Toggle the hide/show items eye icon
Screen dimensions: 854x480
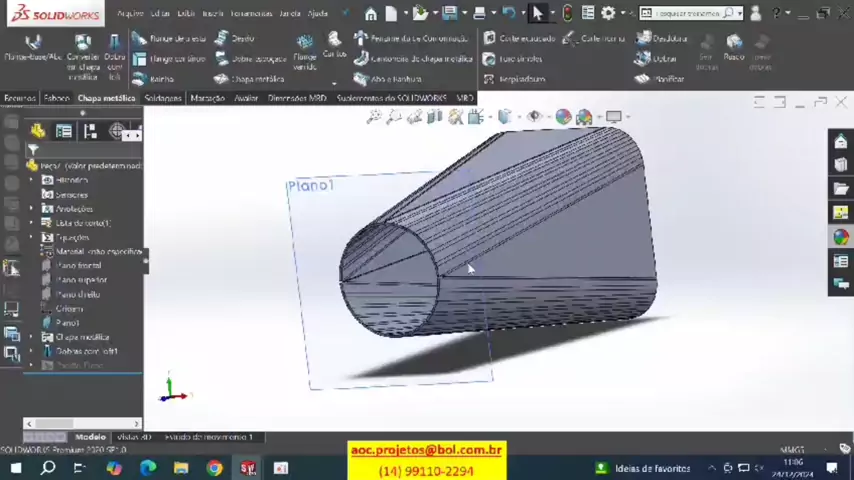click(x=534, y=117)
